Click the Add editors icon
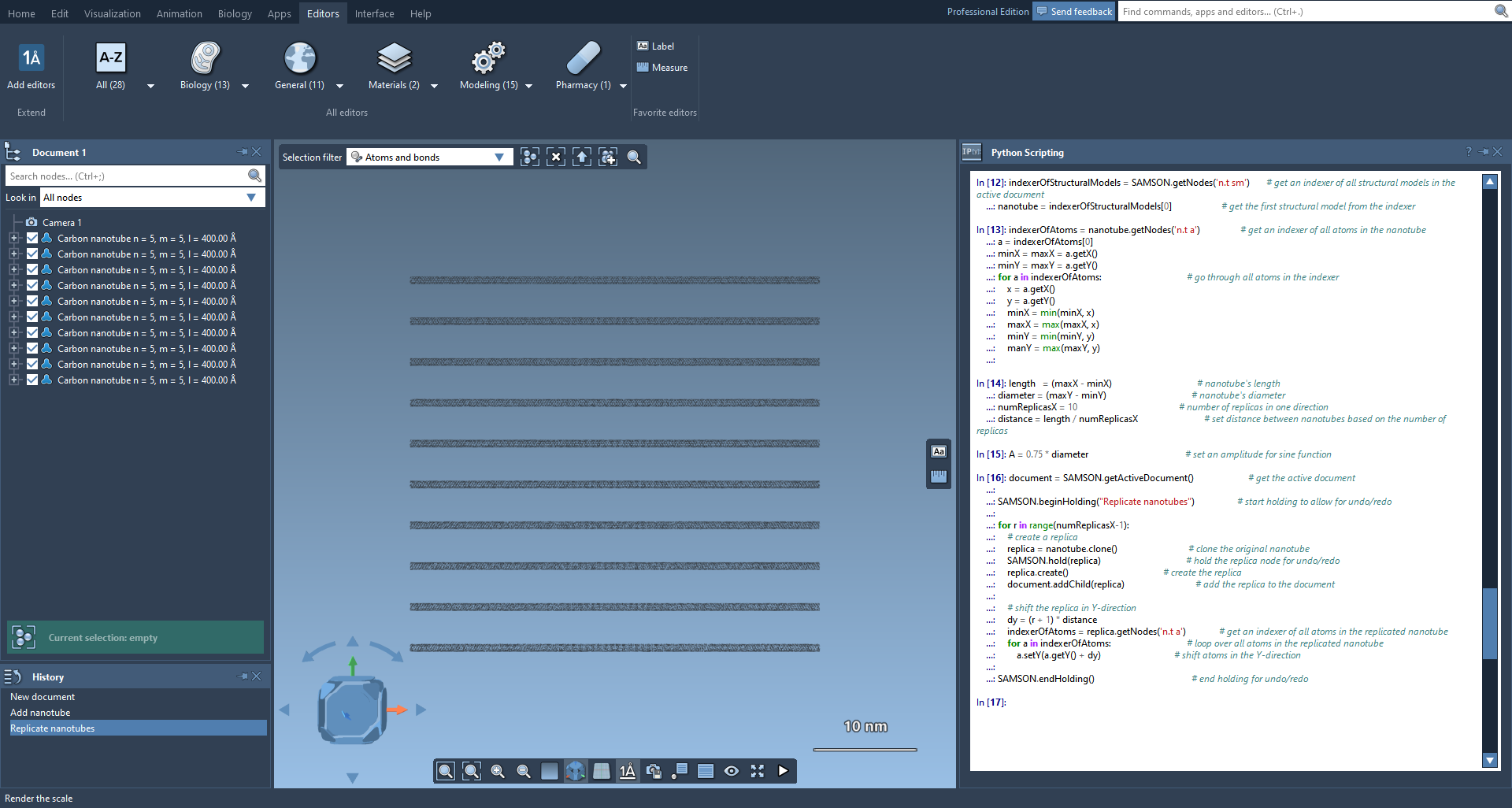1512x808 pixels. [x=31, y=58]
